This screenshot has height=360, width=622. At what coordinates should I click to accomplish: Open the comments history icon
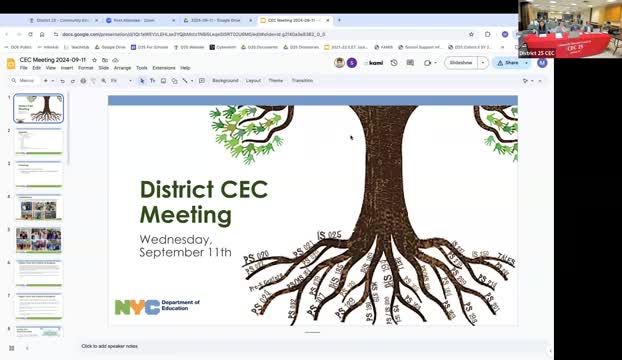[x=410, y=63]
